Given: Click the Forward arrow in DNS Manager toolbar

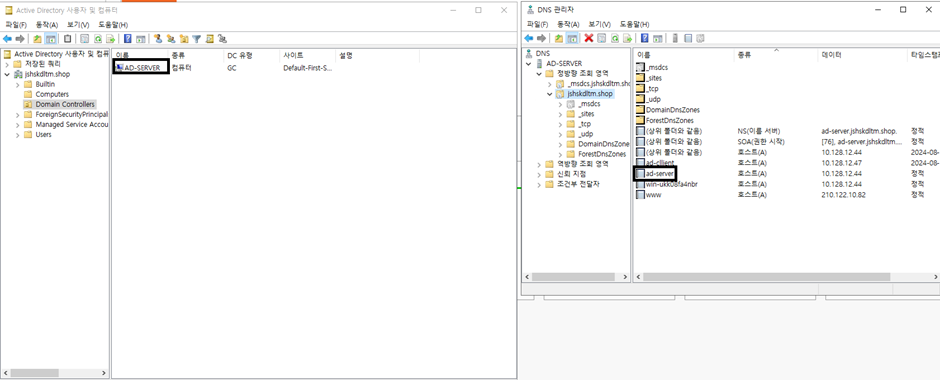Looking at the screenshot, I should pos(541,38).
